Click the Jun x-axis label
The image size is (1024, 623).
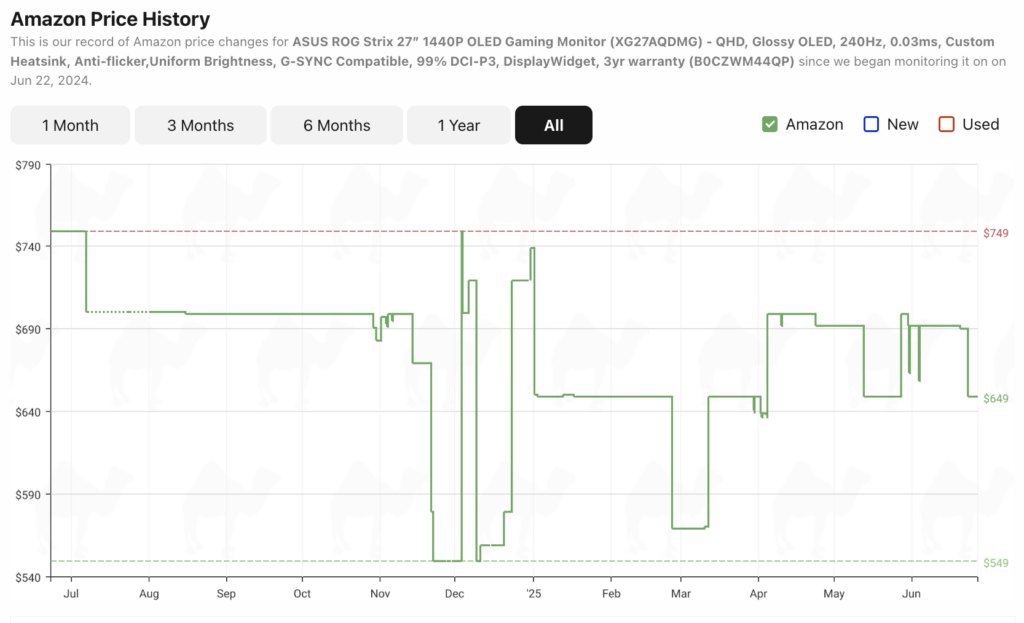point(911,594)
